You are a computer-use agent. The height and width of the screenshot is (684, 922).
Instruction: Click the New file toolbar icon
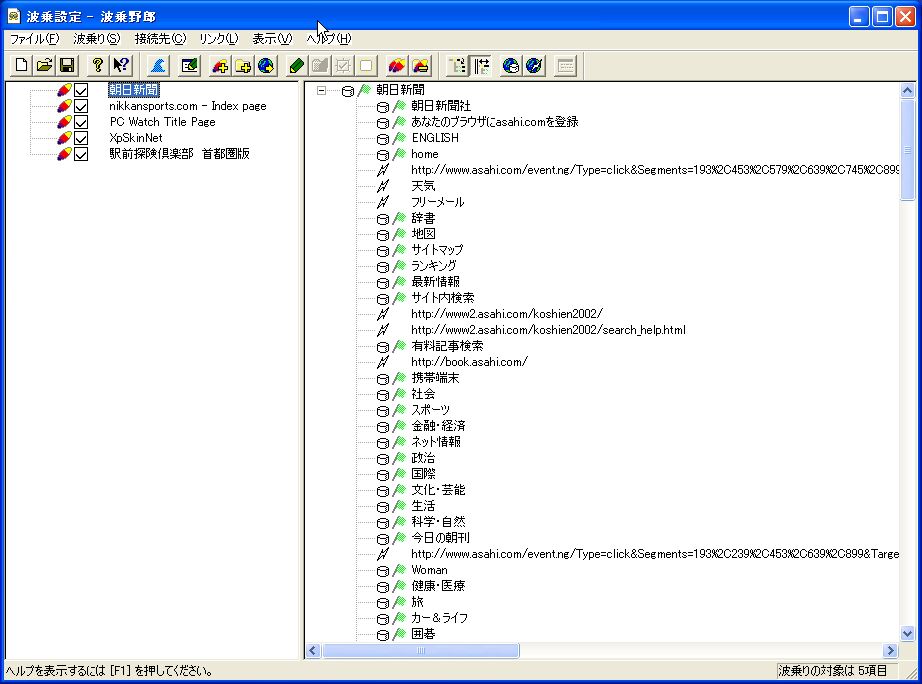point(21,65)
